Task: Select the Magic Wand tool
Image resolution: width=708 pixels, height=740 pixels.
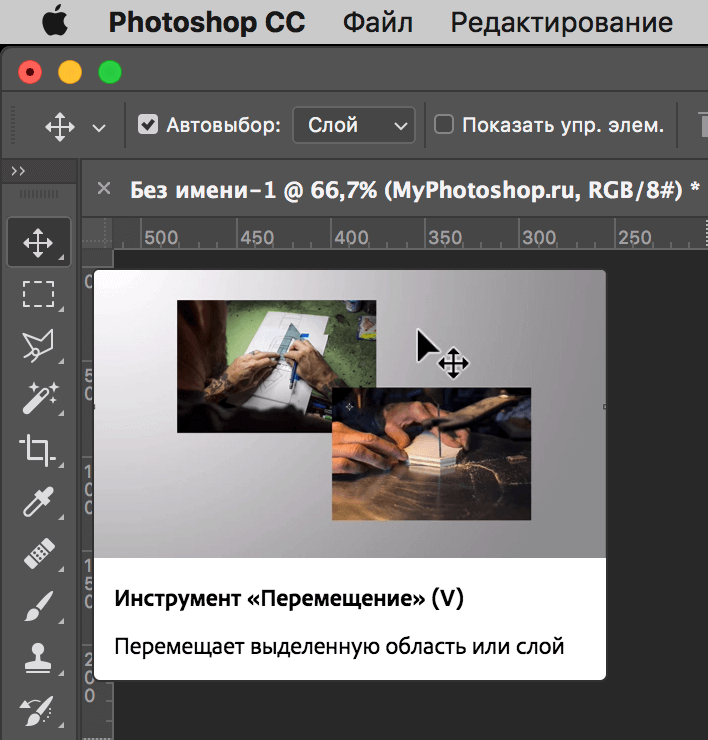Action: tap(40, 398)
